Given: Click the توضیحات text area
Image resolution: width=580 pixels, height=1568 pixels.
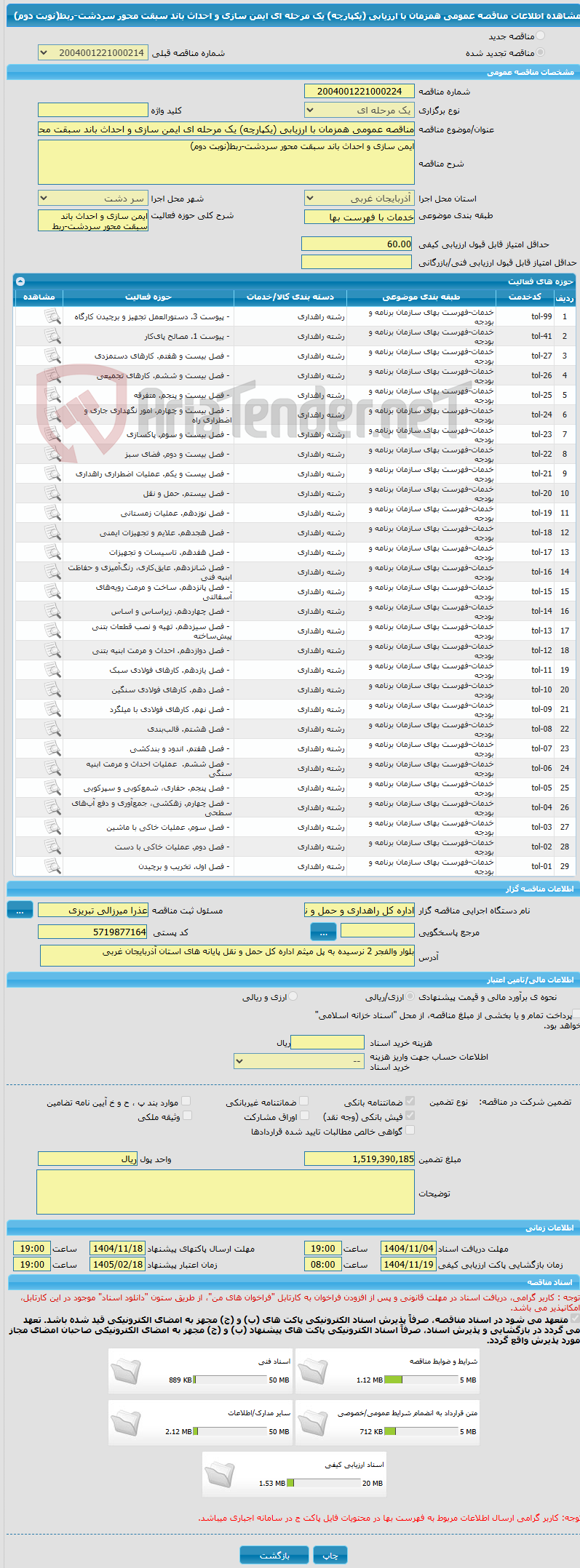Looking at the screenshot, I should [x=226, y=1192].
